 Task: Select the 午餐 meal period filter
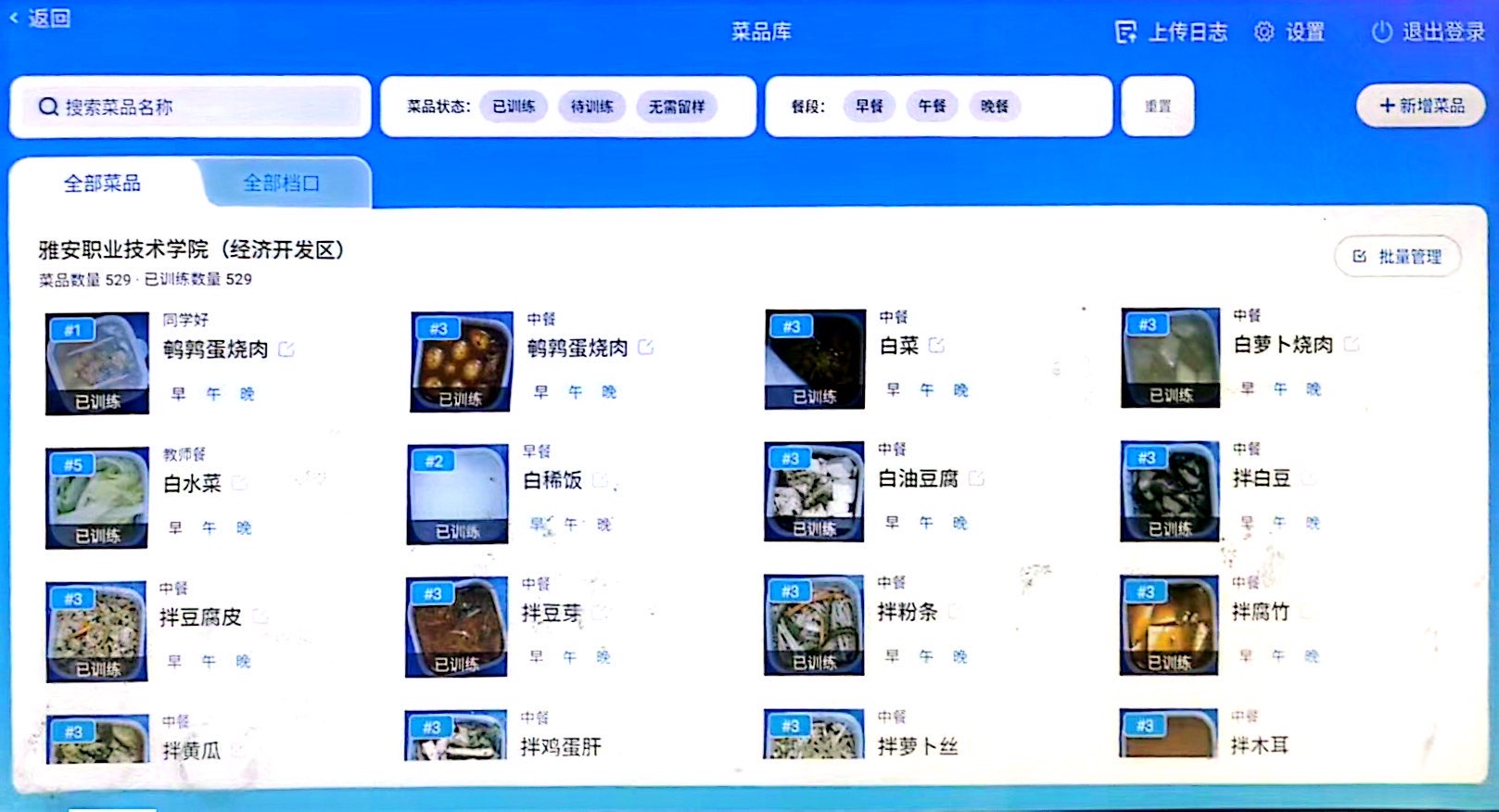[932, 107]
